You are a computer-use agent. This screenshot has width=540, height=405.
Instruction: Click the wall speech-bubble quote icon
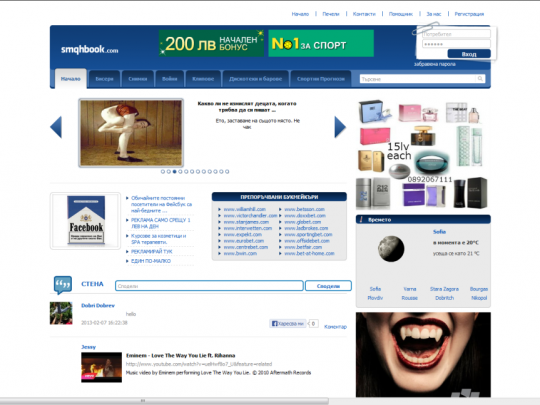[63, 285]
